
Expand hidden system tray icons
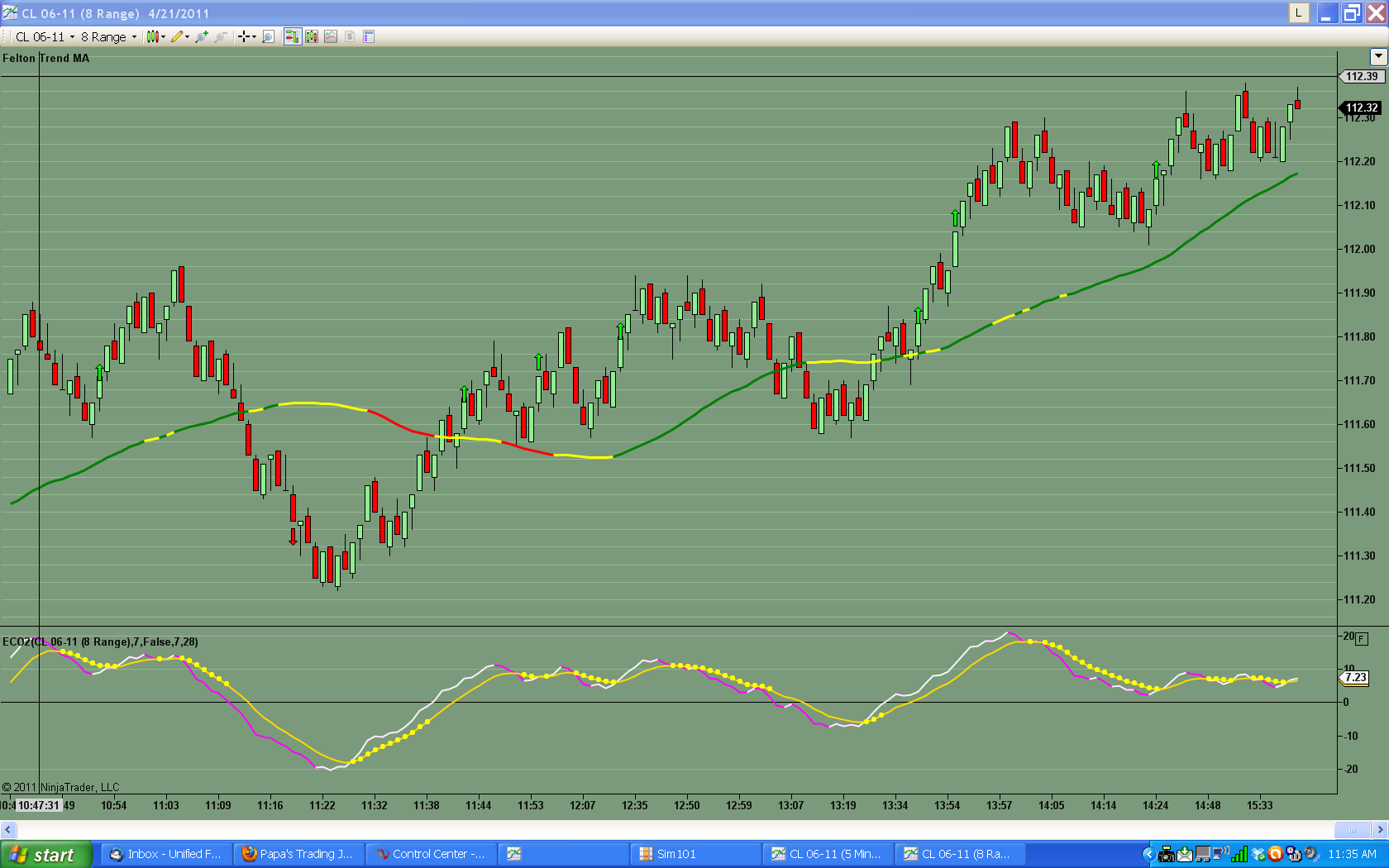tap(1149, 854)
